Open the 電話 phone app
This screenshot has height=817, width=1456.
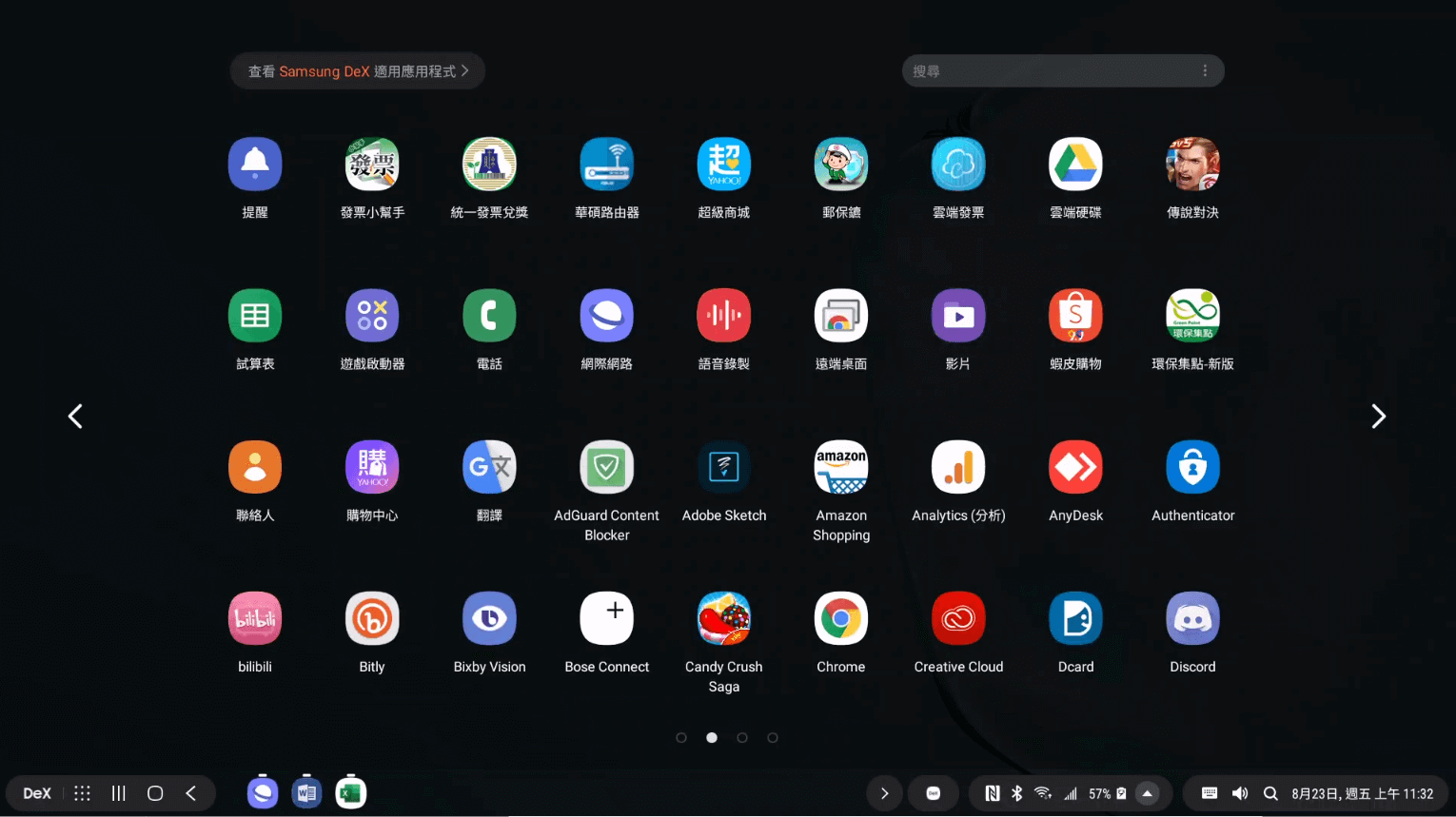[x=489, y=316]
